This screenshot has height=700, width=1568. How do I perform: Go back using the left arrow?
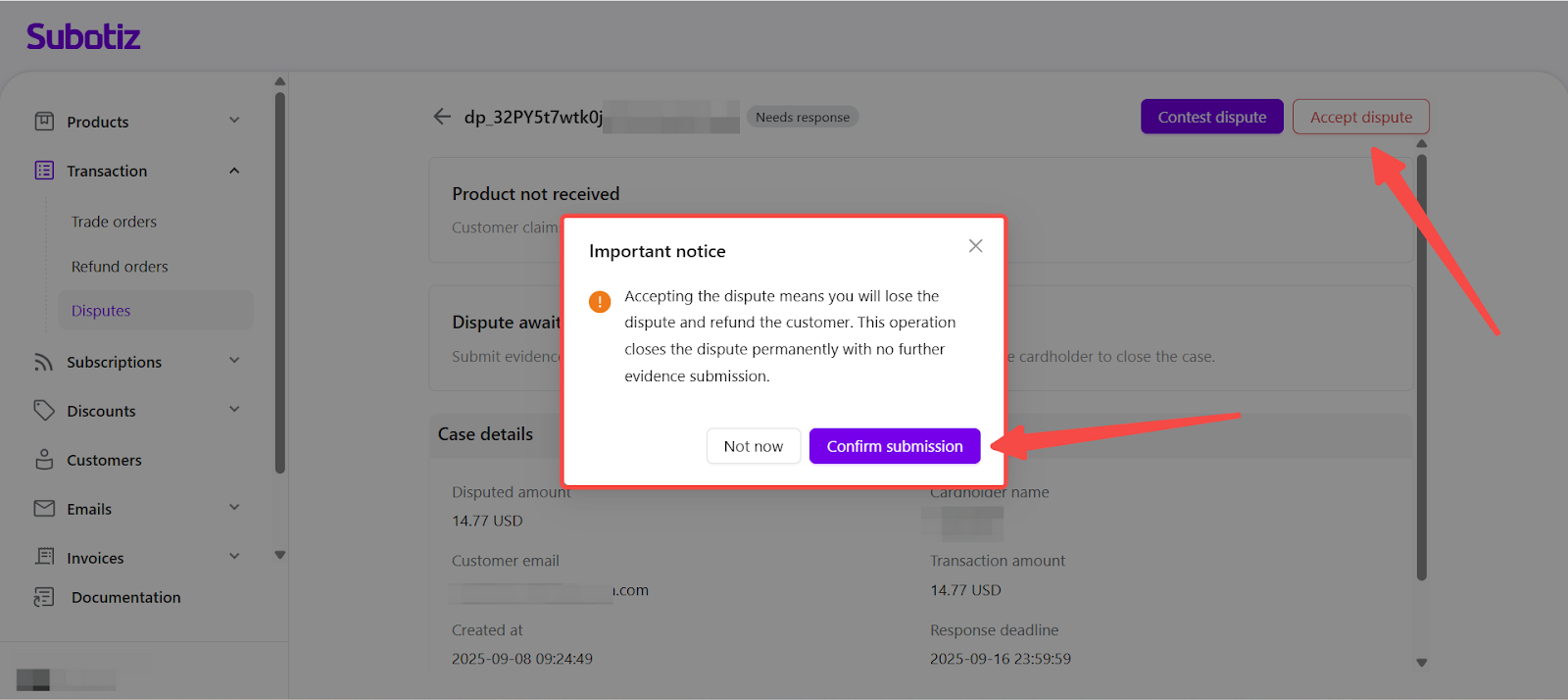pos(442,117)
